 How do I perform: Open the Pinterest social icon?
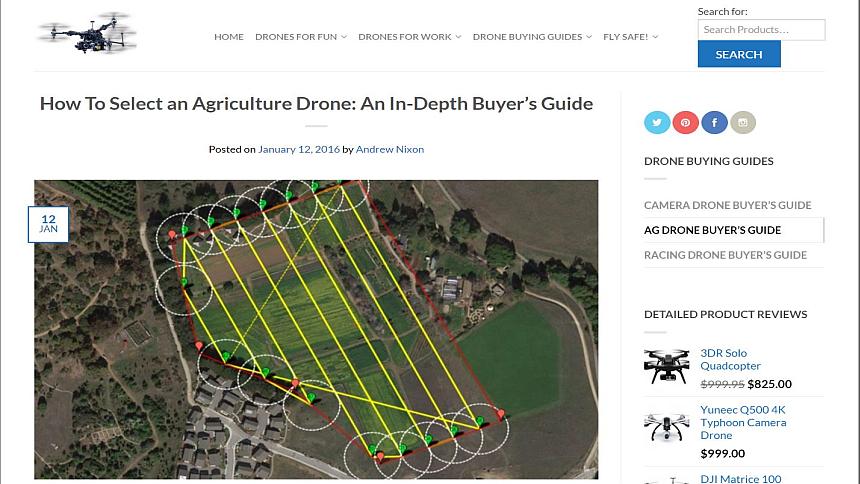(x=686, y=122)
